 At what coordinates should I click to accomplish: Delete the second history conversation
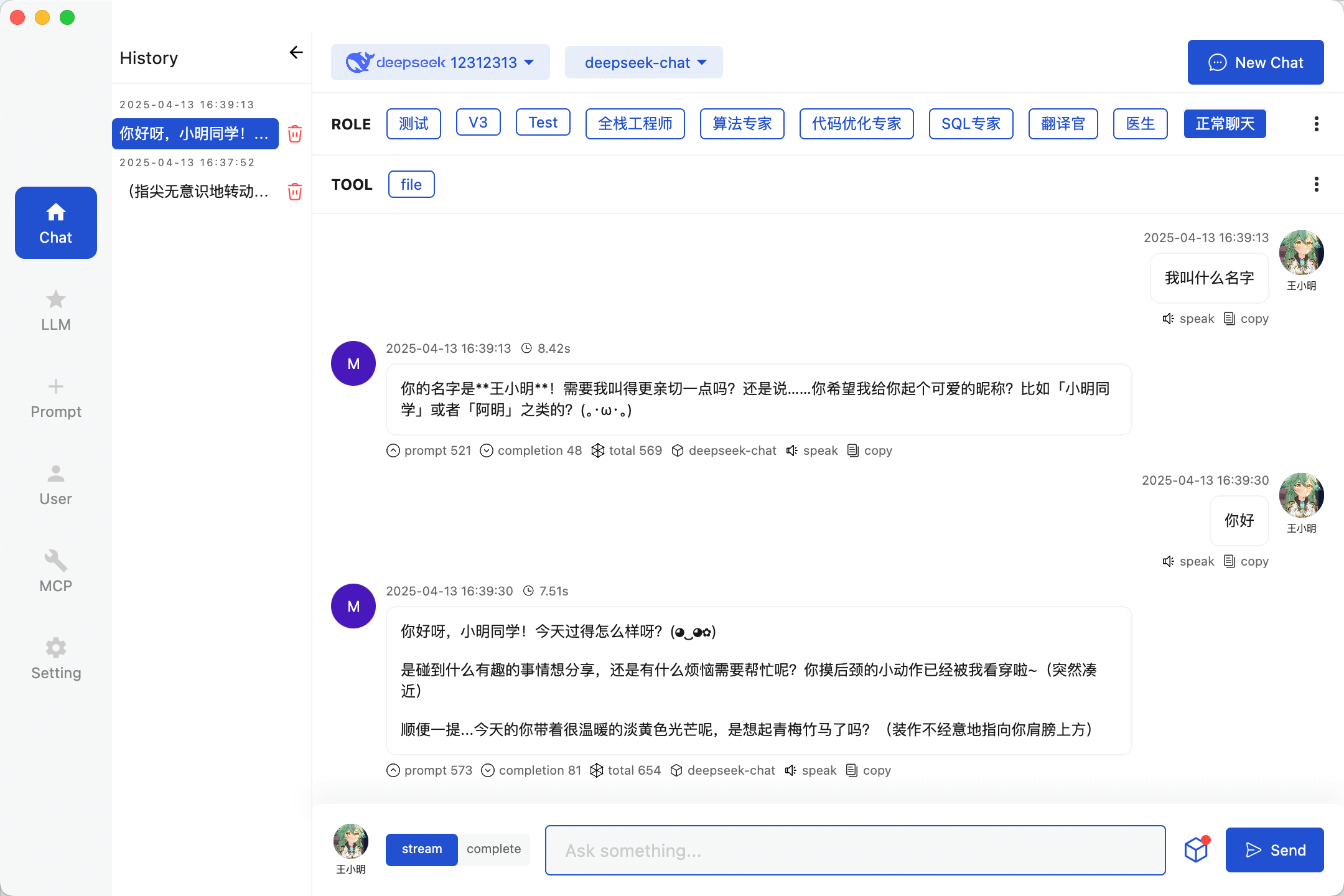(x=295, y=192)
